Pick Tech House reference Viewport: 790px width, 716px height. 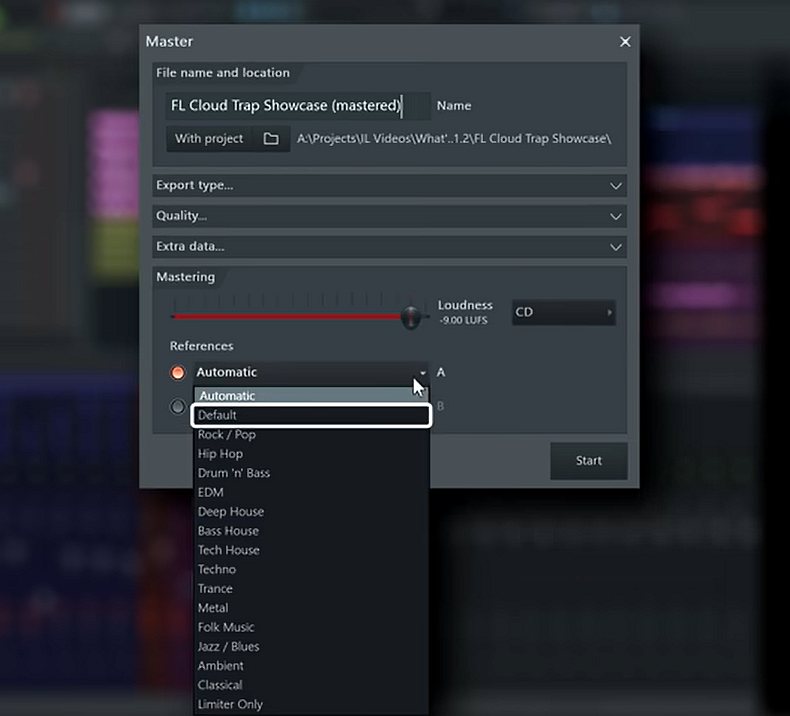311,550
